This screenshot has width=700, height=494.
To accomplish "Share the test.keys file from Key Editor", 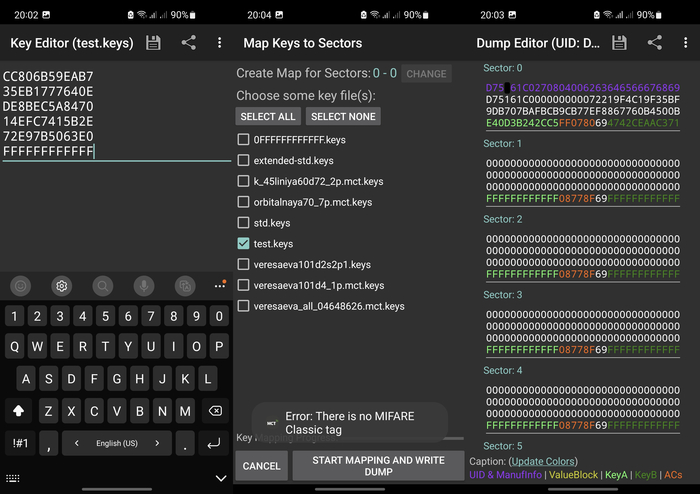I will (188, 43).
